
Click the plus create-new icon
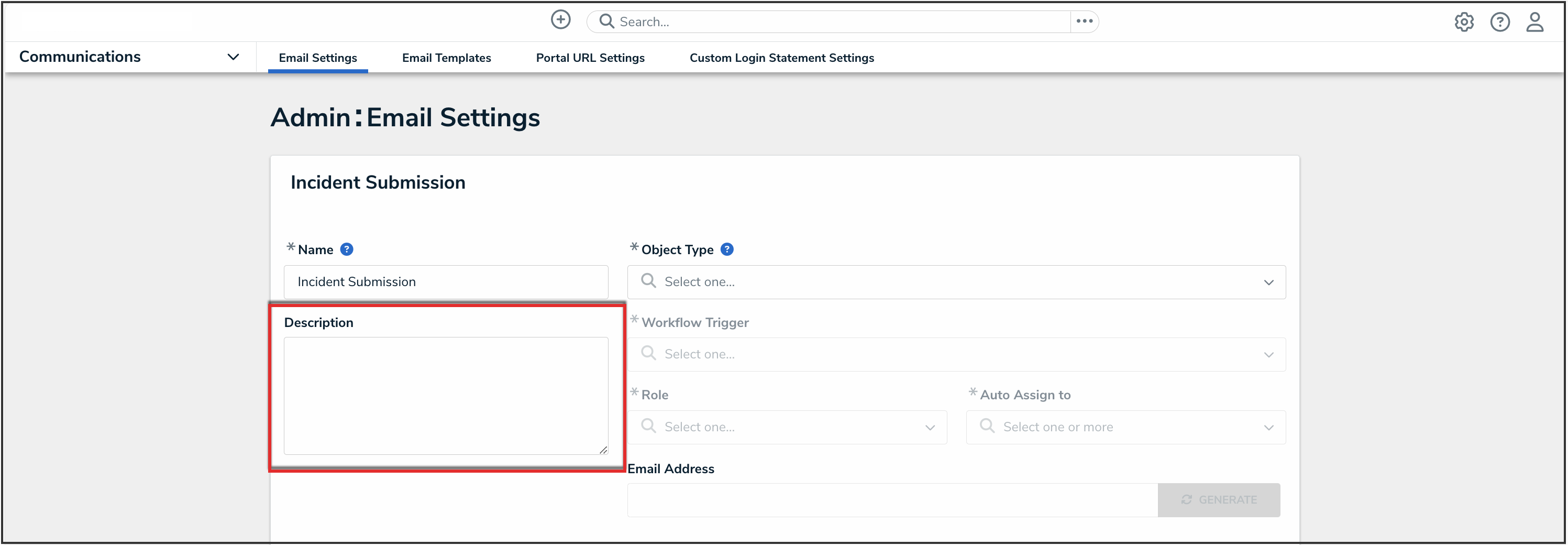pyautogui.click(x=560, y=20)
